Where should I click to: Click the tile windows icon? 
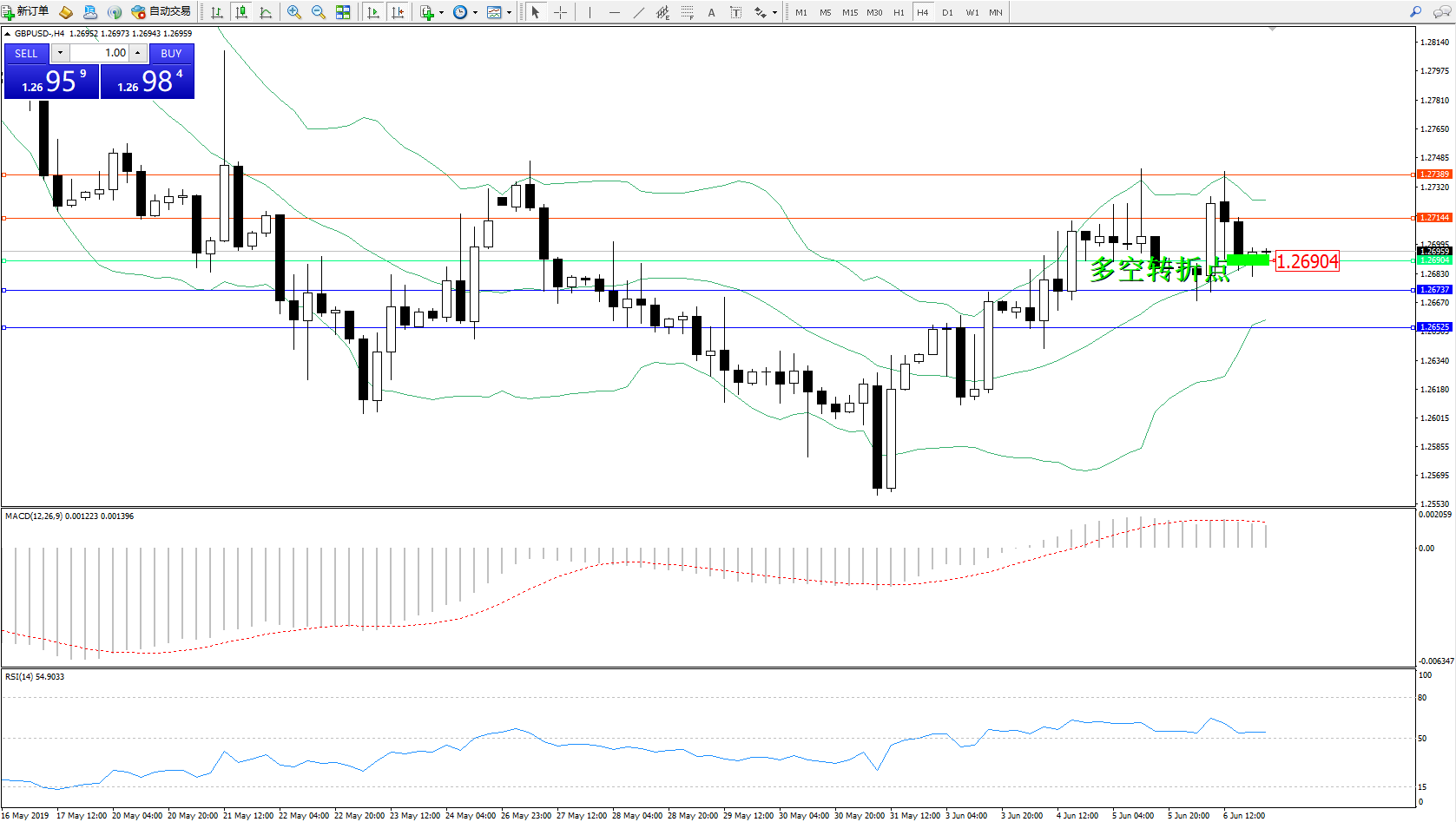pyautogui.click(x=343, y=12)
